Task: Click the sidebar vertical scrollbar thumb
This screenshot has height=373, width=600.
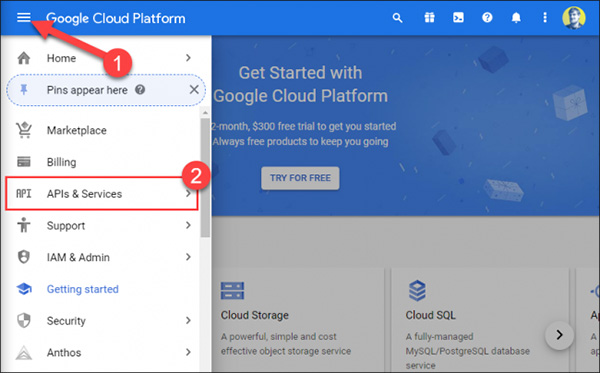Action: [205, 177]
